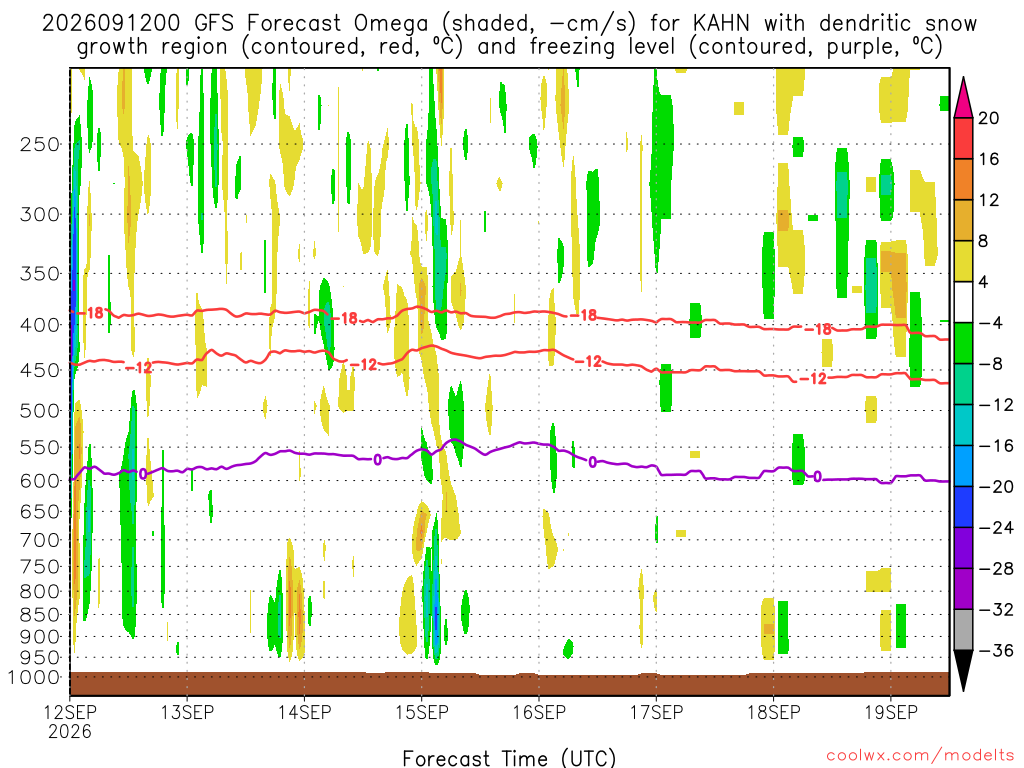Screen dimensions: 1024x768
Task: Click the Forecast Time (UTC) axis title
Action: [x=509, y=758]
